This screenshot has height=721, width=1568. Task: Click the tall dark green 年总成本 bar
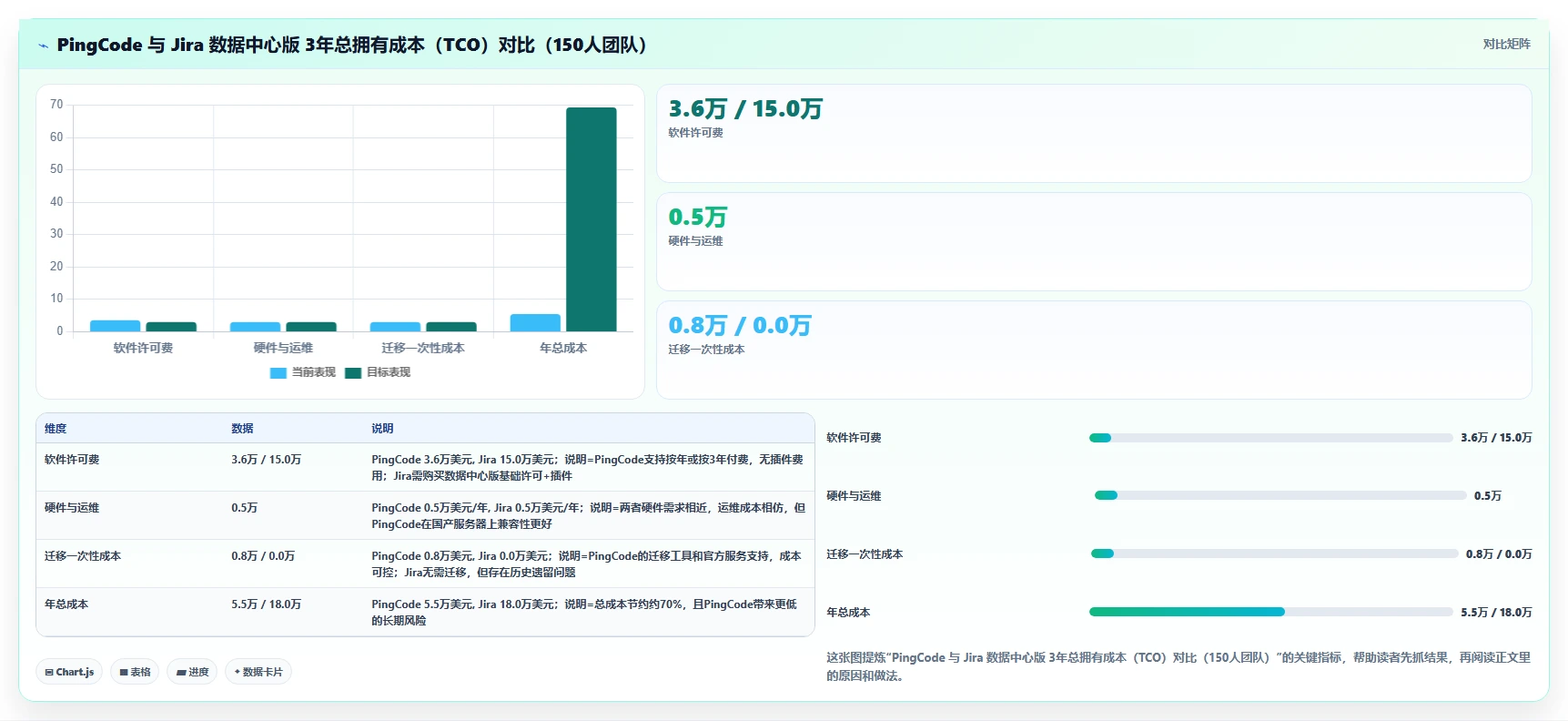click(592, 219)
